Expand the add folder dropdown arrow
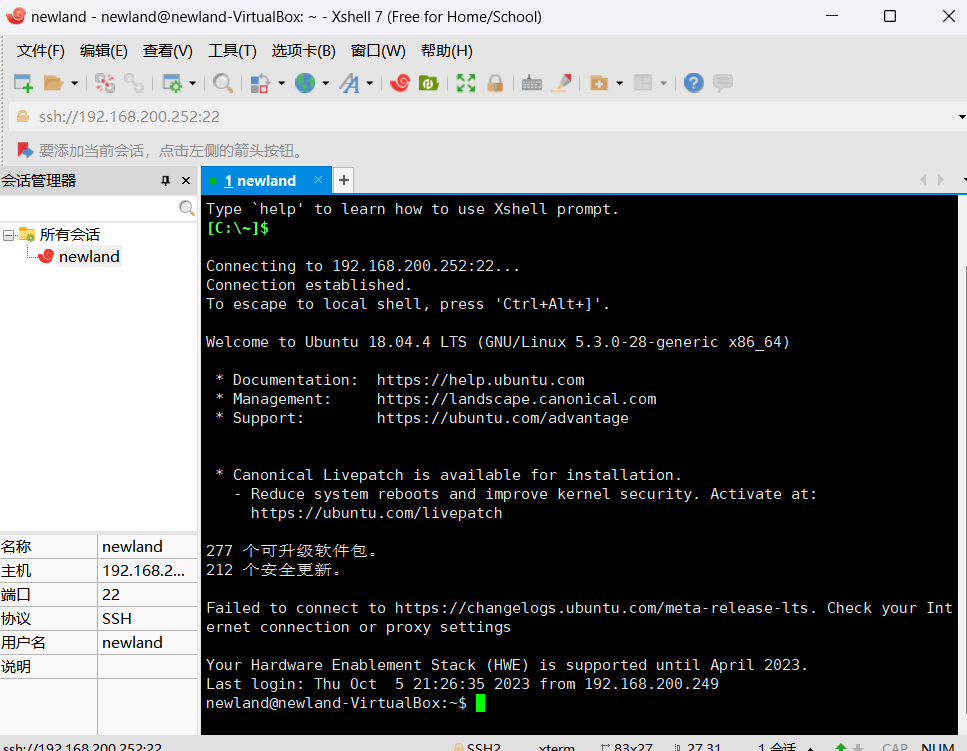Screen dimensions: 967x751 (619, 83)
